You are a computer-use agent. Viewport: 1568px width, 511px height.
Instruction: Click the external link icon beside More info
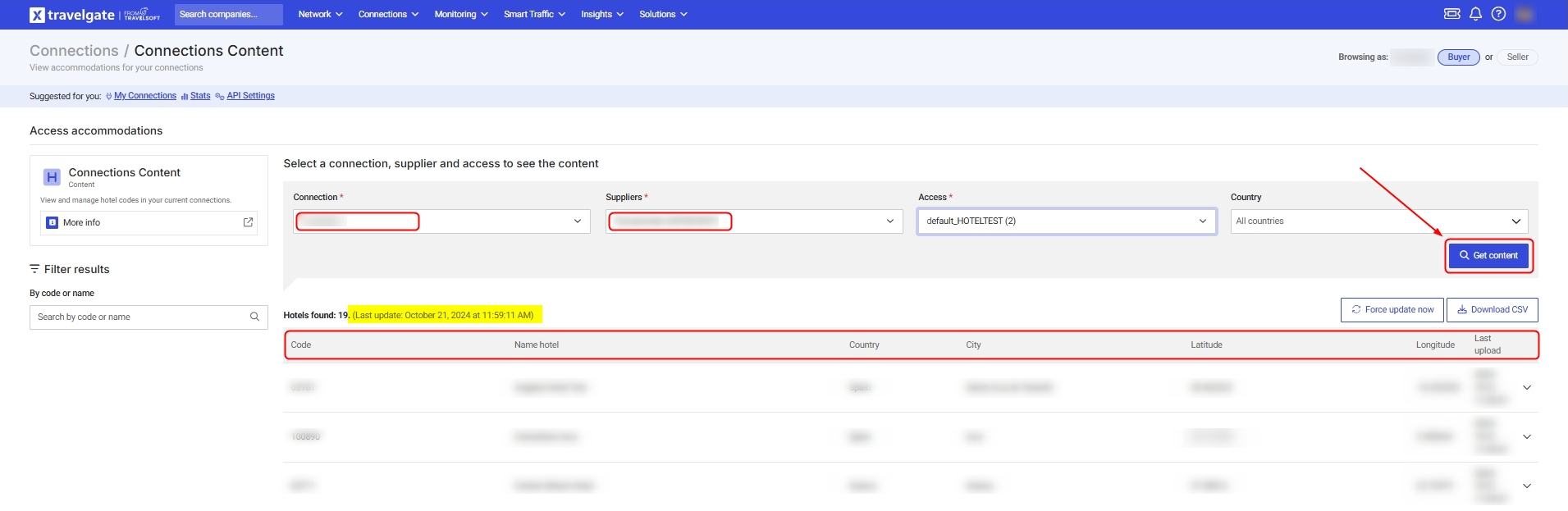pyautogui.click(x=248, y=222)
